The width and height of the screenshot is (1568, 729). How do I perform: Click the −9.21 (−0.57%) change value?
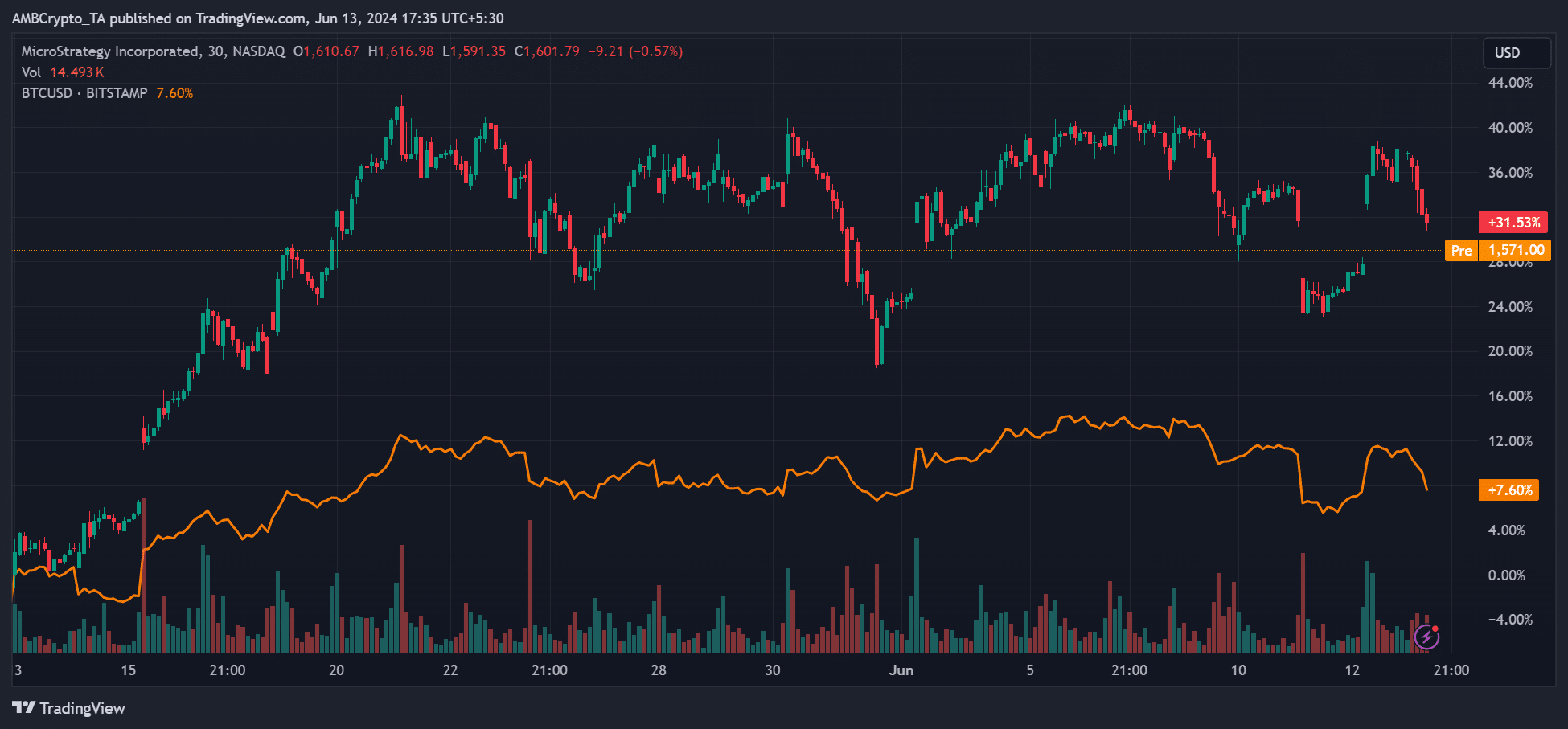(x=635, y=51)
